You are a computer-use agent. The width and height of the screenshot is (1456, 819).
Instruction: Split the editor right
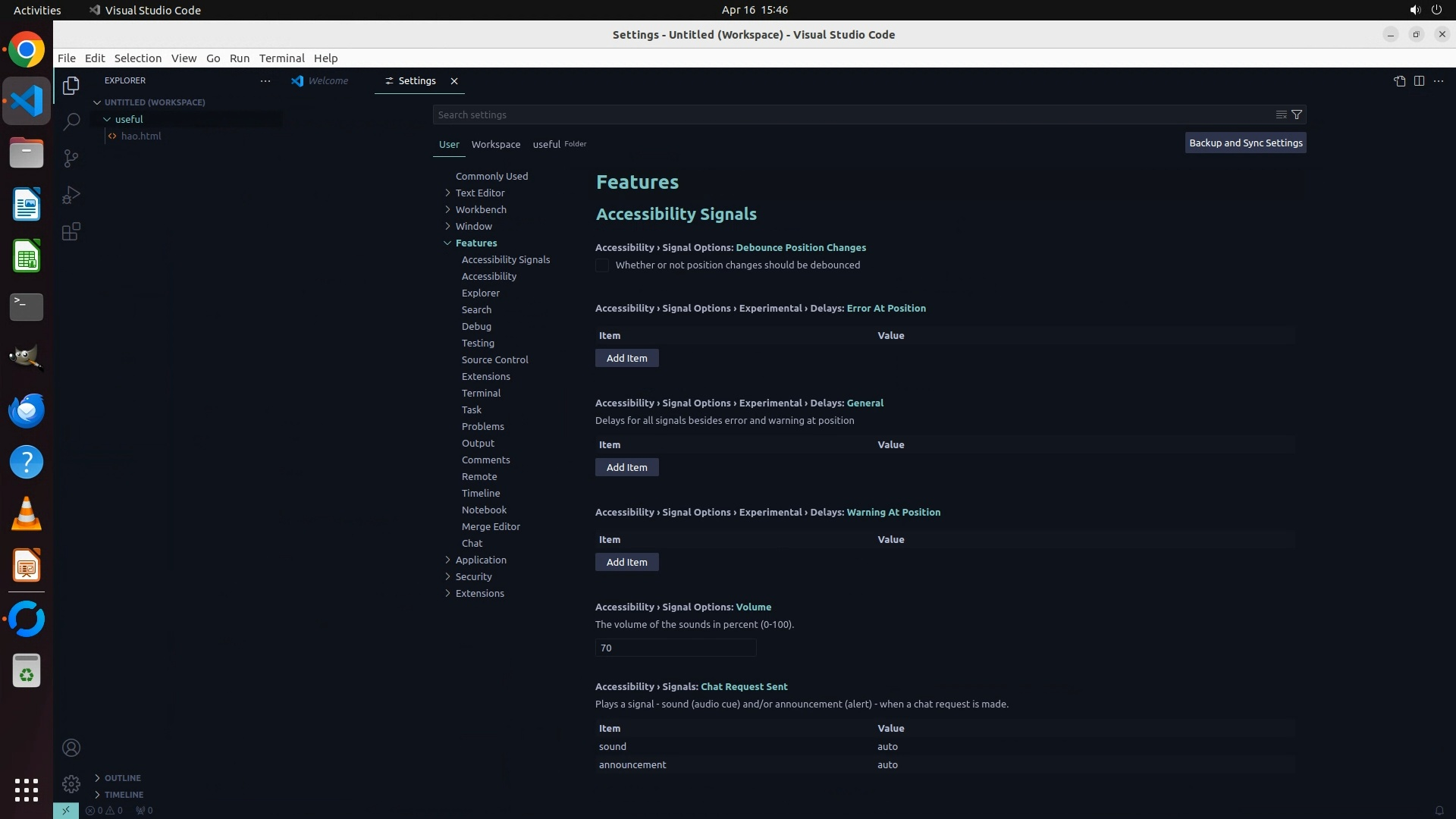tap(1419, 81)
